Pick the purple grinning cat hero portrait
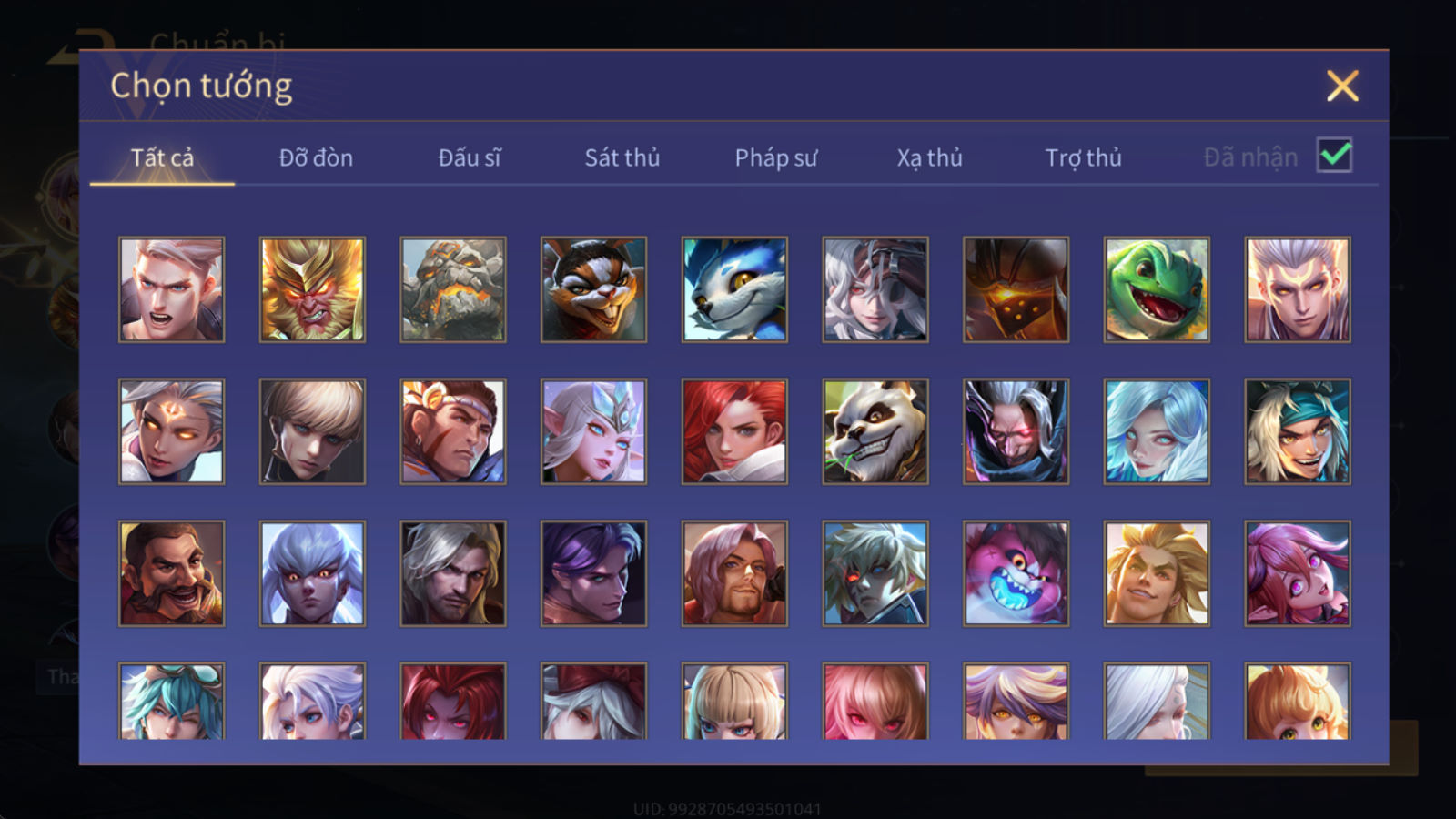Viewport: 1456px width, 819px height. (x=1016, y=573)
